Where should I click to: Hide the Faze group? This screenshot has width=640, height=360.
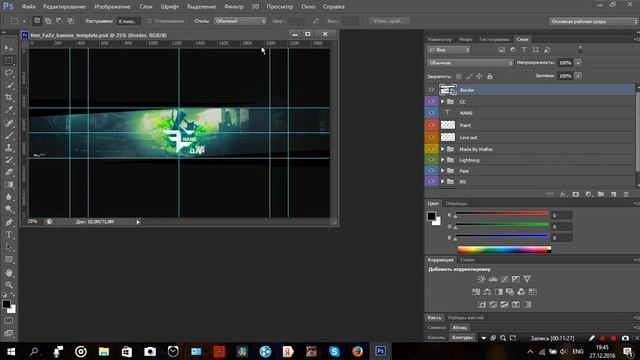pos(431,171)
